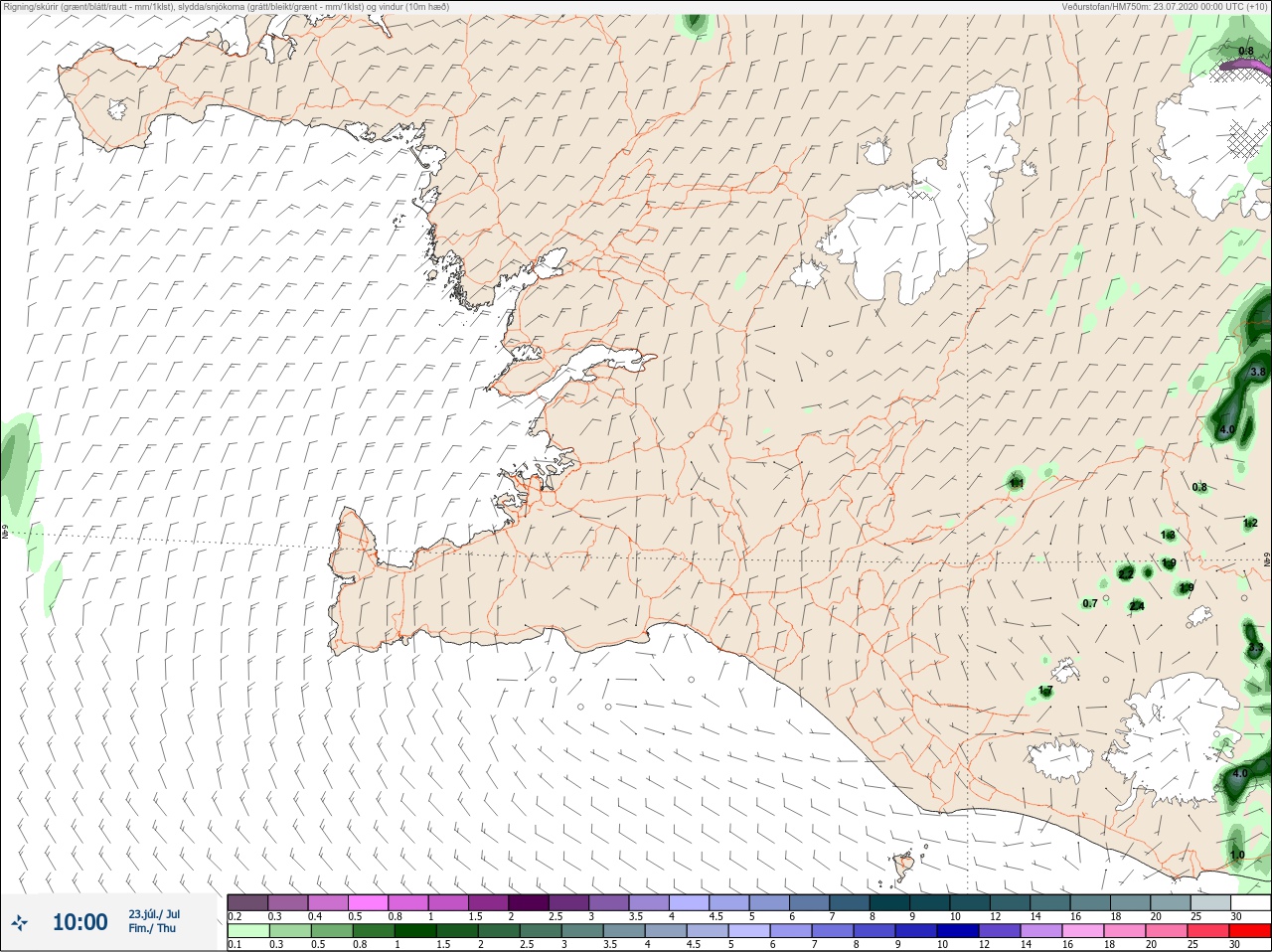The width and height of the screenshot is (1272, 952).
Task: Select the 10:00 forecast time label
Action: [x=79, y=923]
